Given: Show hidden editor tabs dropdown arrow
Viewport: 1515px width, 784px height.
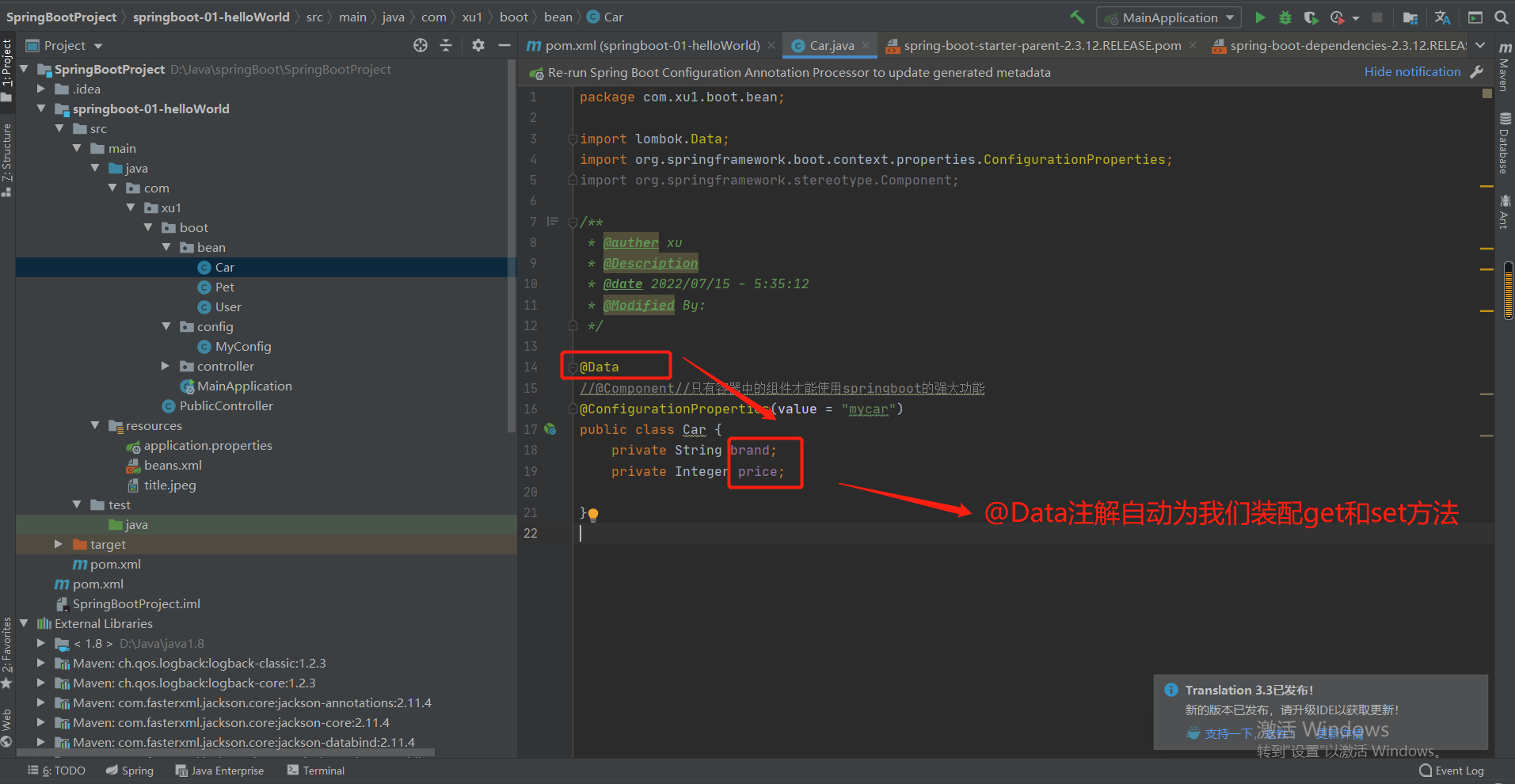Looking at the screenshot, I should (x=1480, y=45).
